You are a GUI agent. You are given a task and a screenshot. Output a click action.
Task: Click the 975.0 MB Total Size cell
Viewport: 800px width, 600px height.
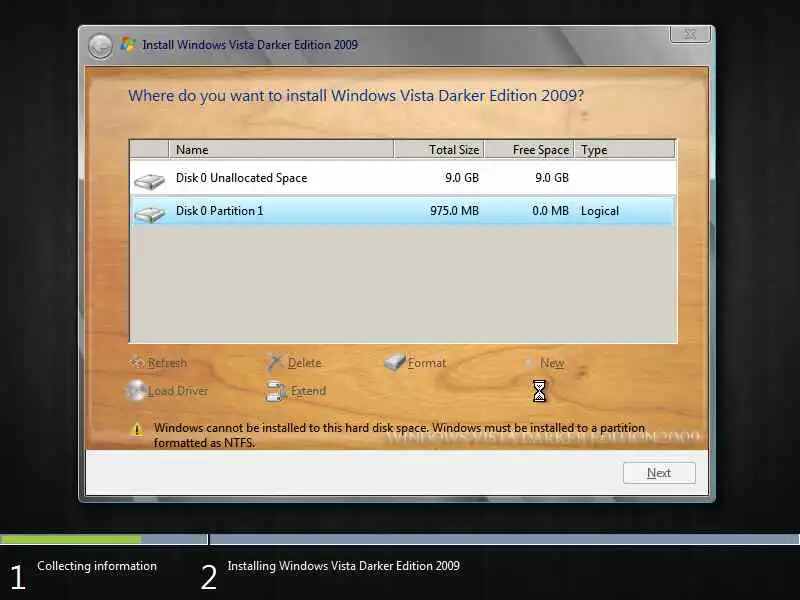(454, 211)
